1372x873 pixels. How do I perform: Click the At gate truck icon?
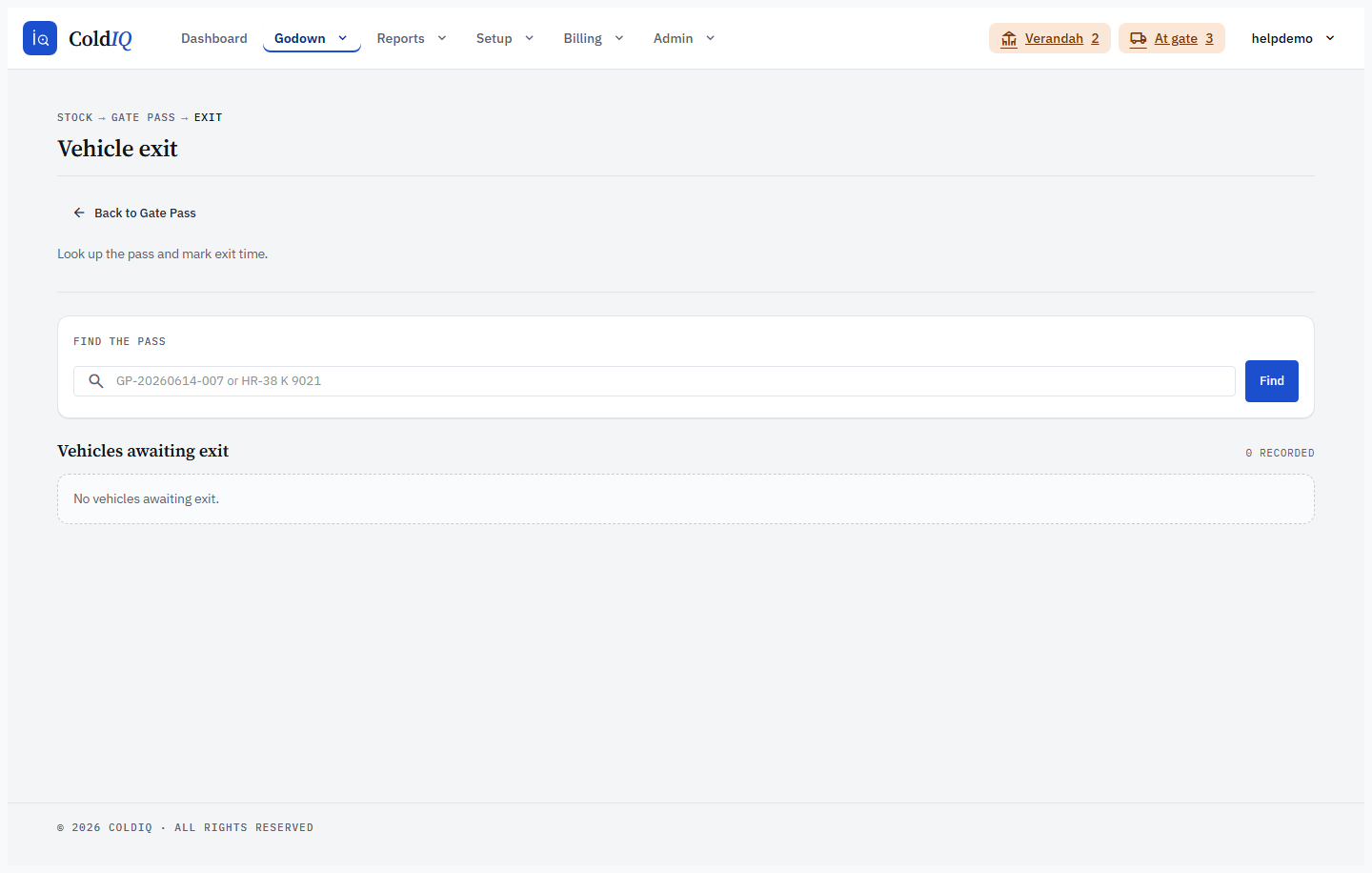point(1139,39)
